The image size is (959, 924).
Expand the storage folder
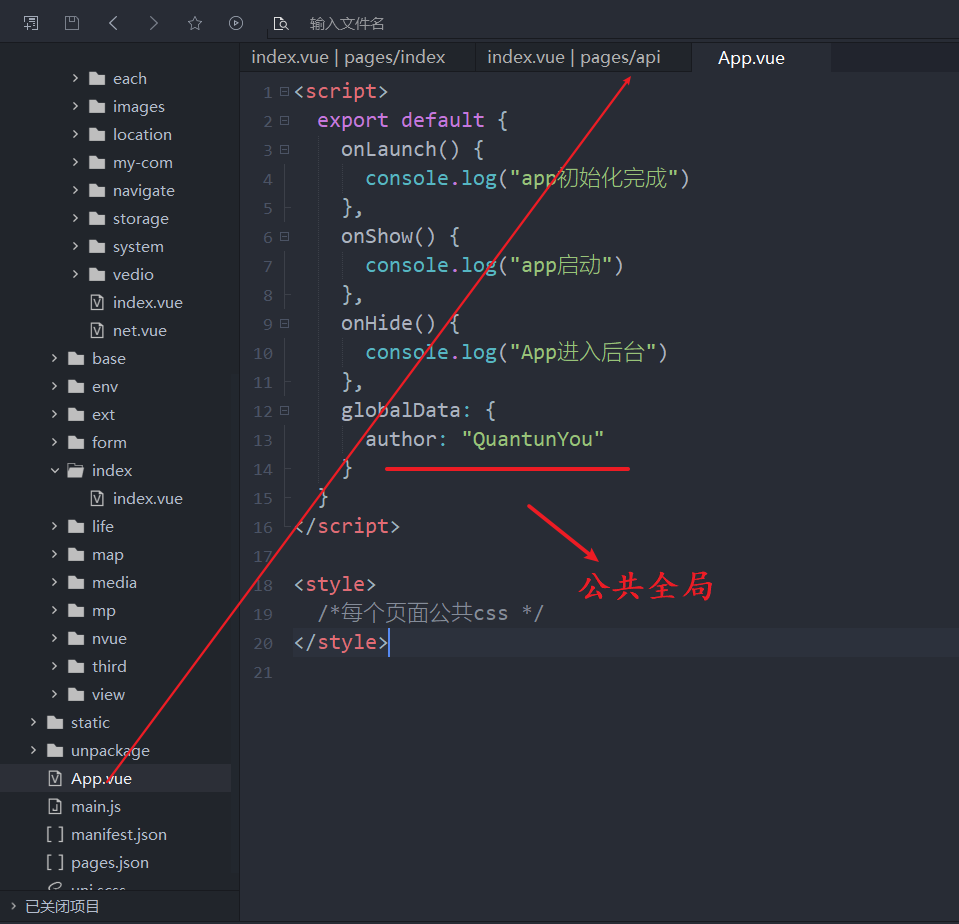[x=75, y=218]
